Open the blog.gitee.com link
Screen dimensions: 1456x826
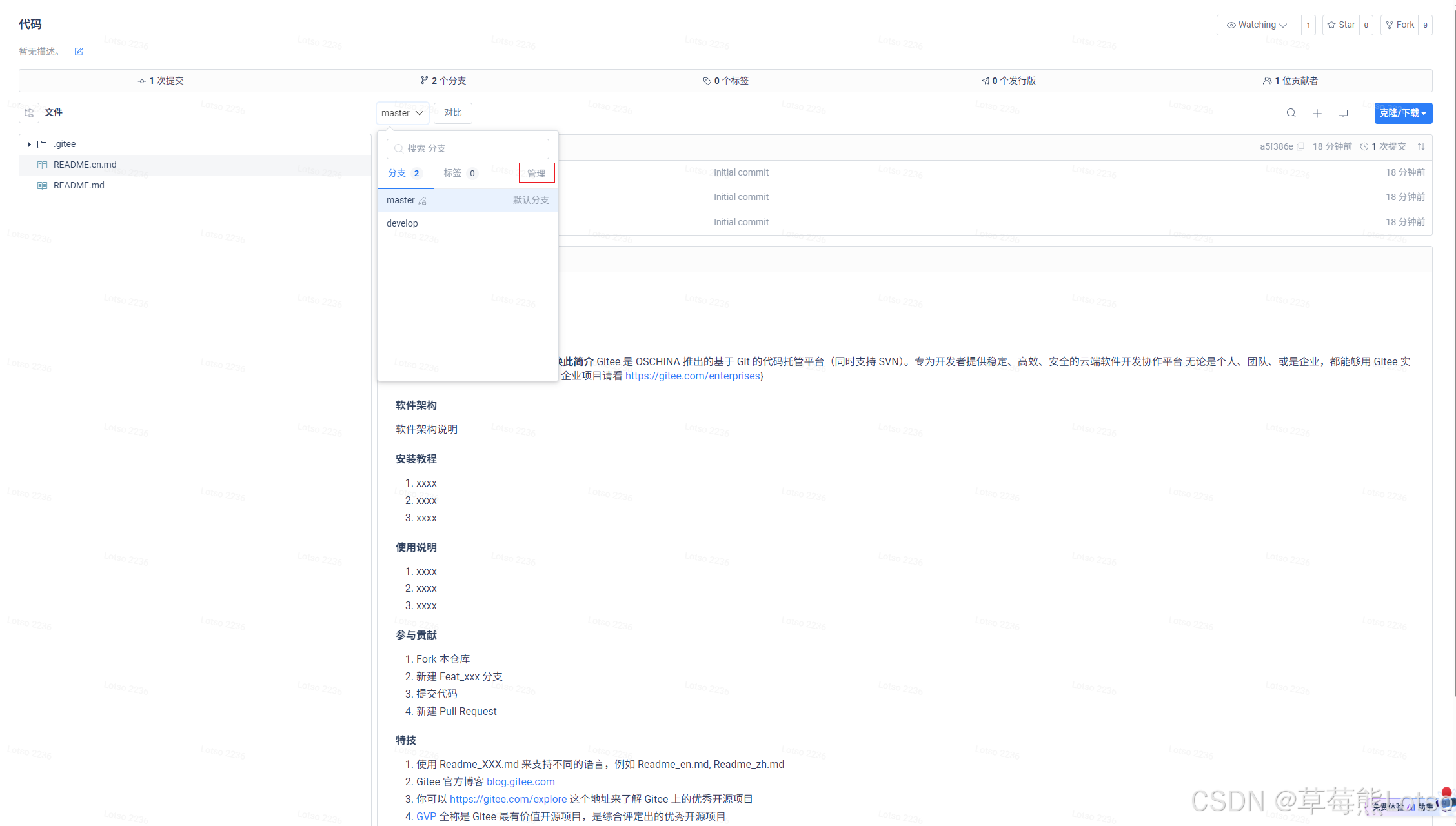pos(520,781)
